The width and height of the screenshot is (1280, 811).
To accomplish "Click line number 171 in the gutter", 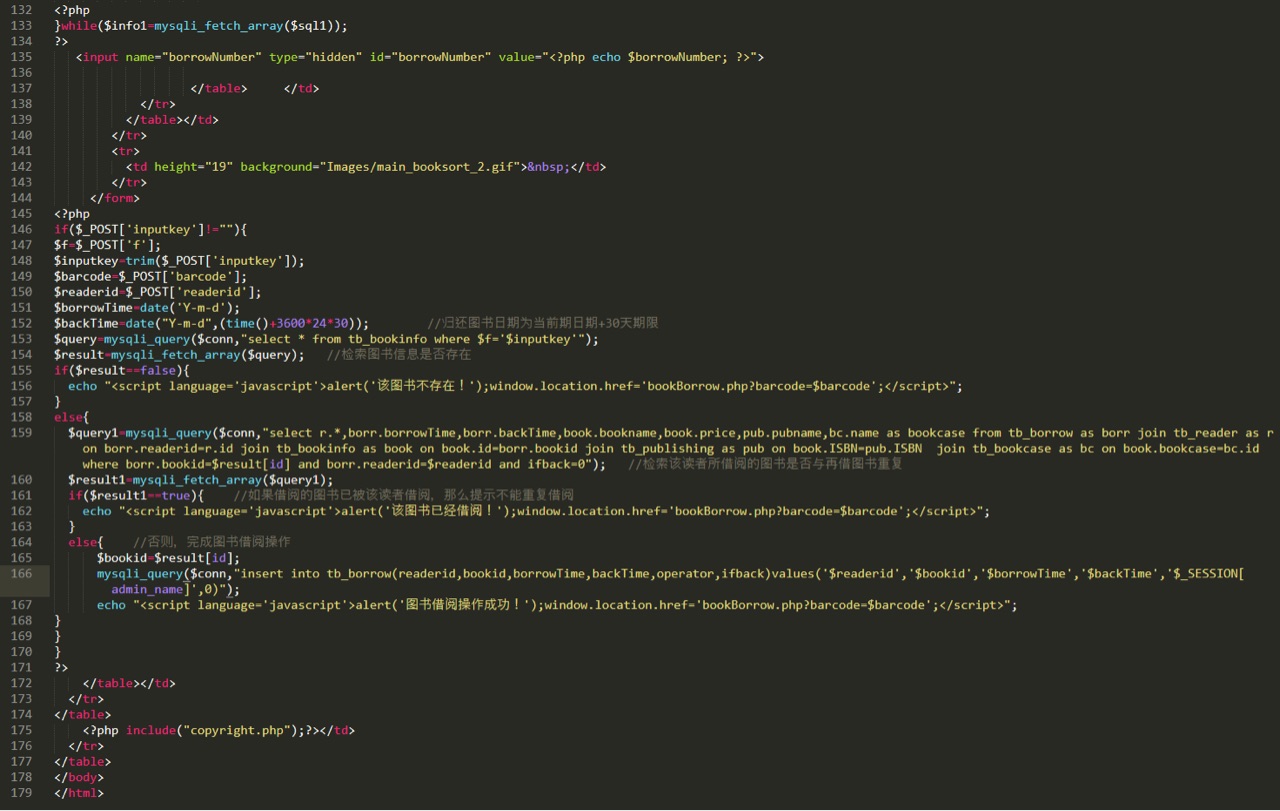I will [21, 668].
